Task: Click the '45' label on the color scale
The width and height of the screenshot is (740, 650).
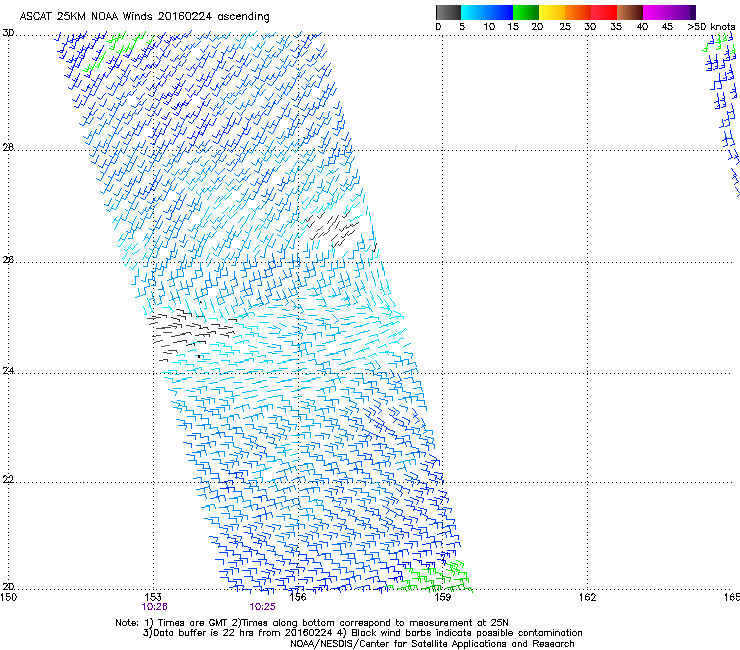Action: pyautogui.click(x=667, y=27)
